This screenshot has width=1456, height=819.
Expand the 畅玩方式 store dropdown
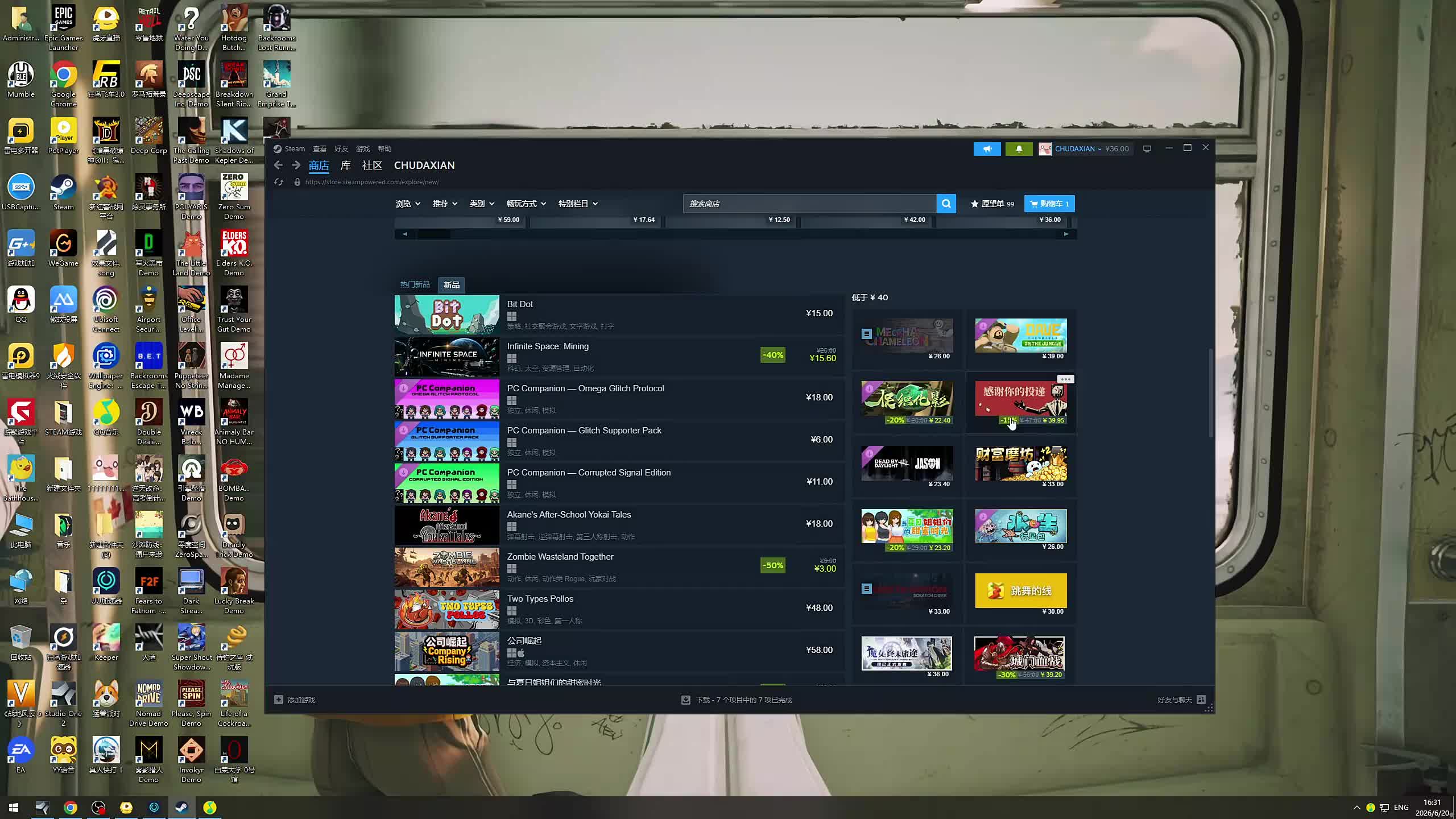[526, 204]
